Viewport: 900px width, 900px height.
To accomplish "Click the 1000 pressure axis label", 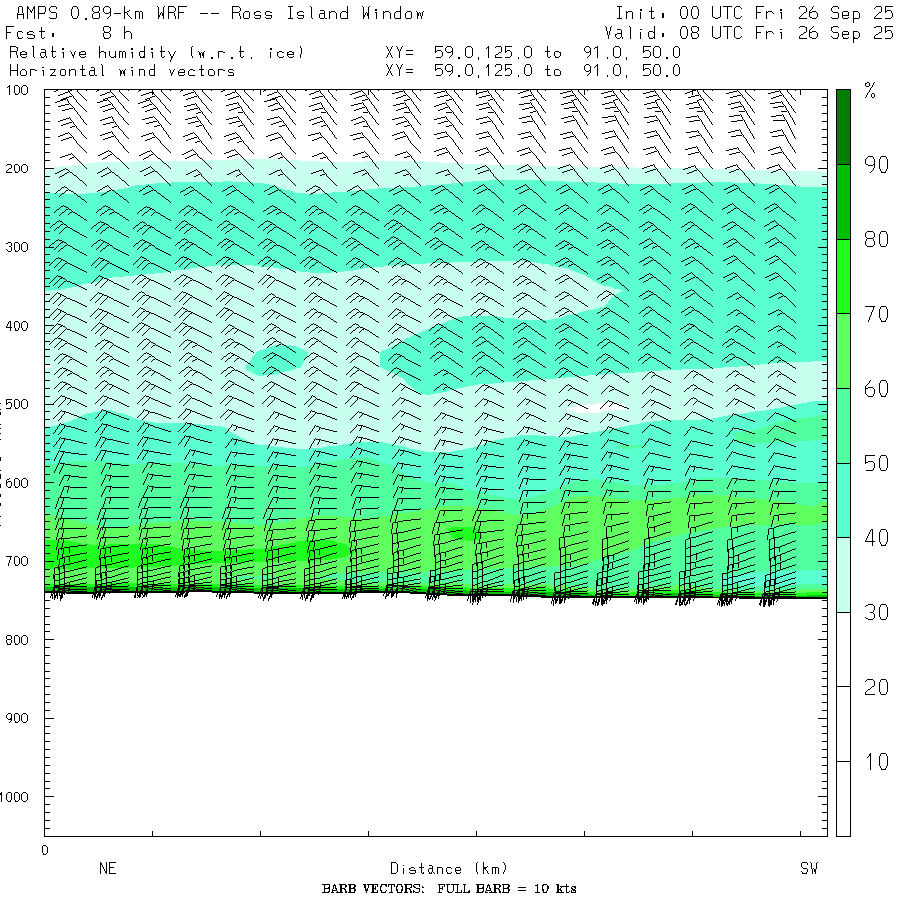I will (21, 797).
